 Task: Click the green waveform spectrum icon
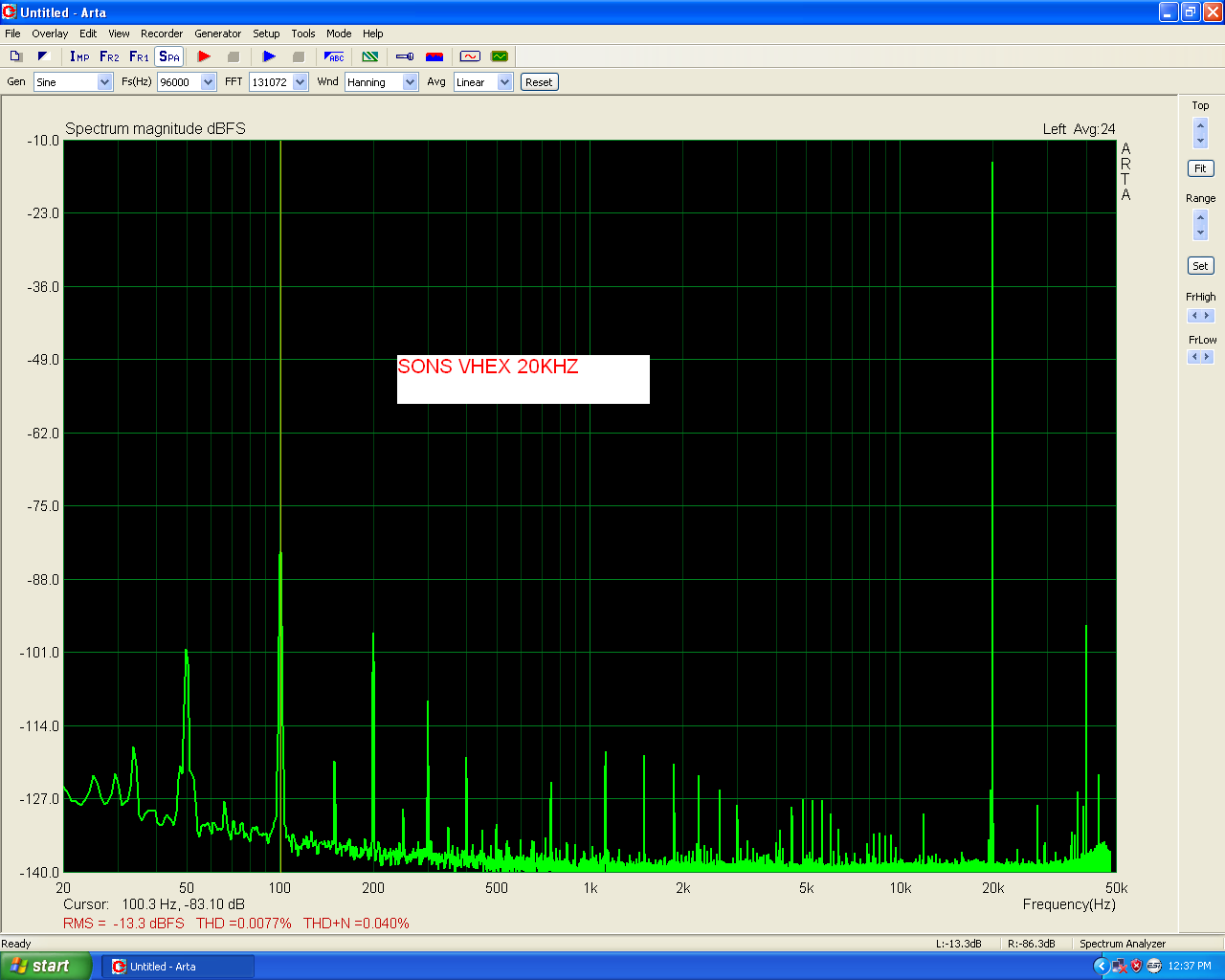(500, 56)
